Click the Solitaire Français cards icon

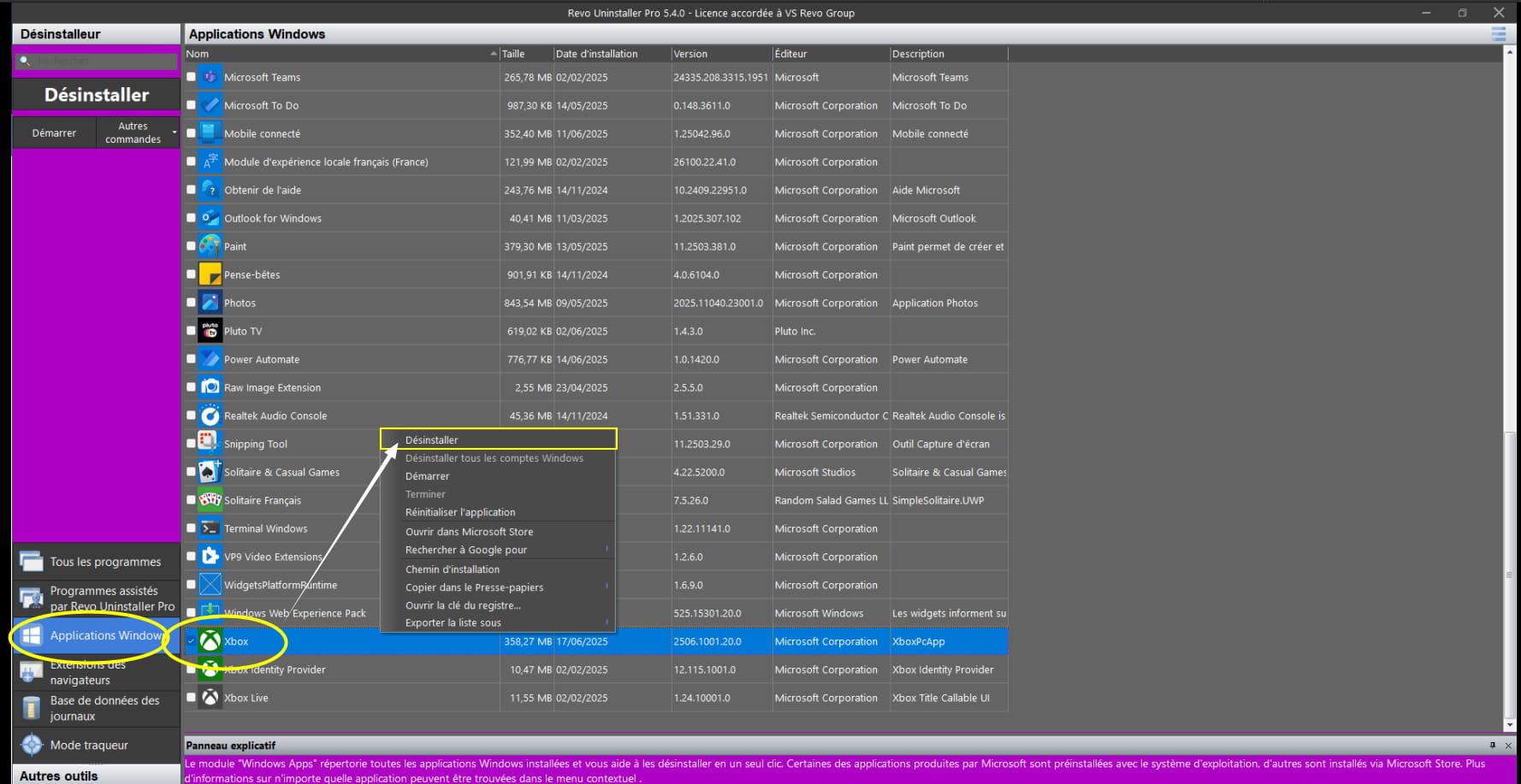[x=210, y=500]
